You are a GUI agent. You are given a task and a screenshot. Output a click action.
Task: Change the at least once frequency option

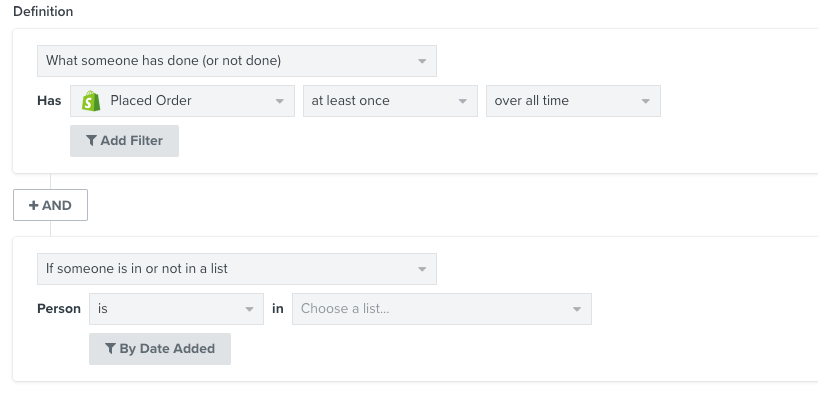click(390, 101)
